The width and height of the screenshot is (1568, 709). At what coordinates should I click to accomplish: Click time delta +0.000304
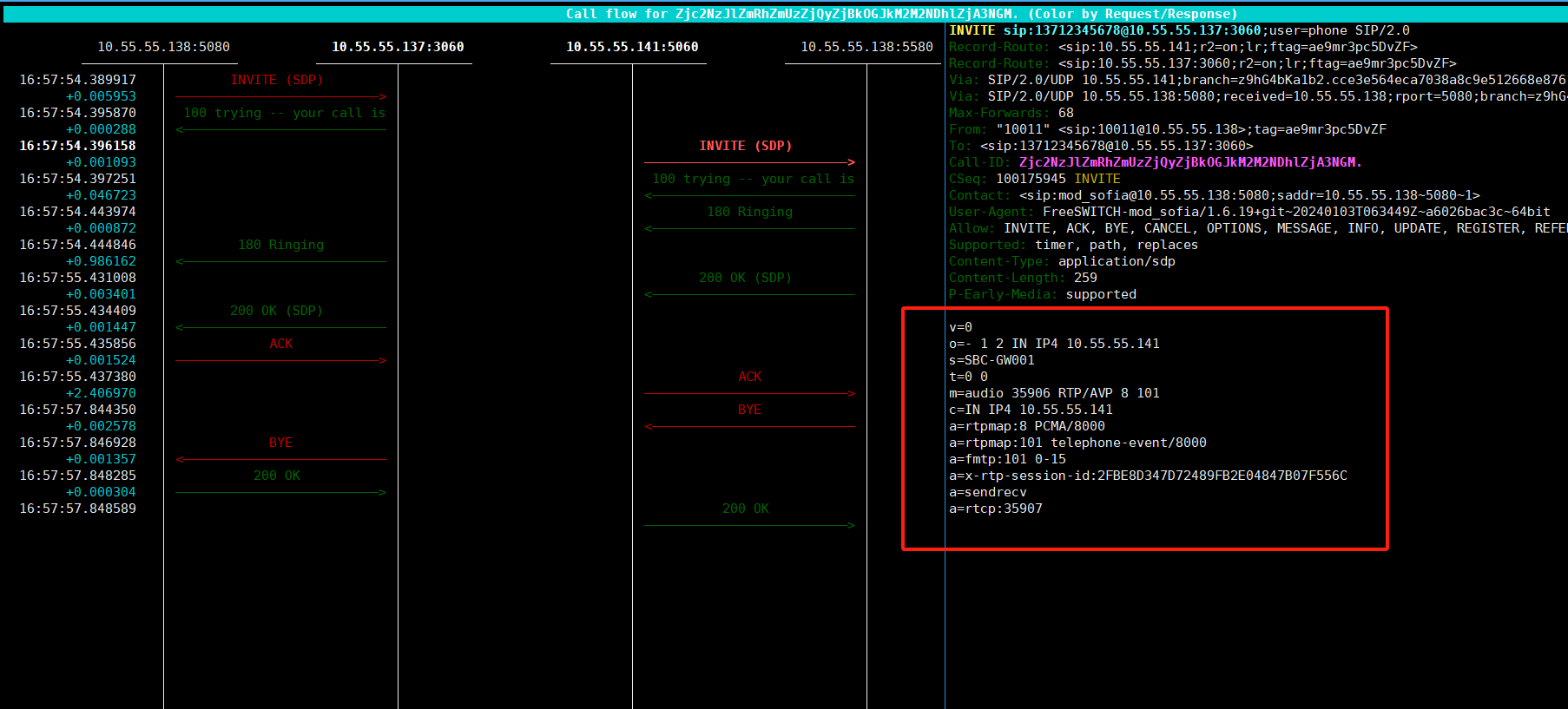click(x=101, y=492)
